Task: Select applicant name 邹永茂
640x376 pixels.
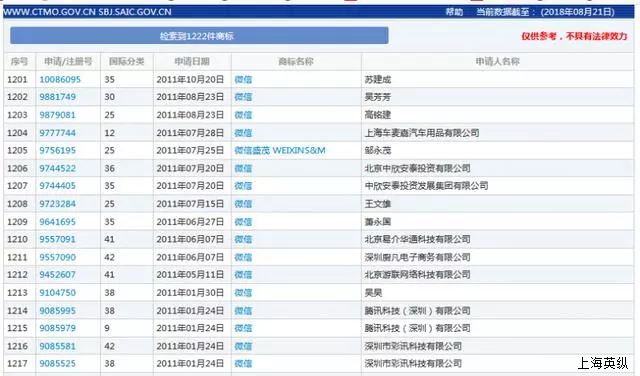Action: pyautogui.click(x=378, y=151)
